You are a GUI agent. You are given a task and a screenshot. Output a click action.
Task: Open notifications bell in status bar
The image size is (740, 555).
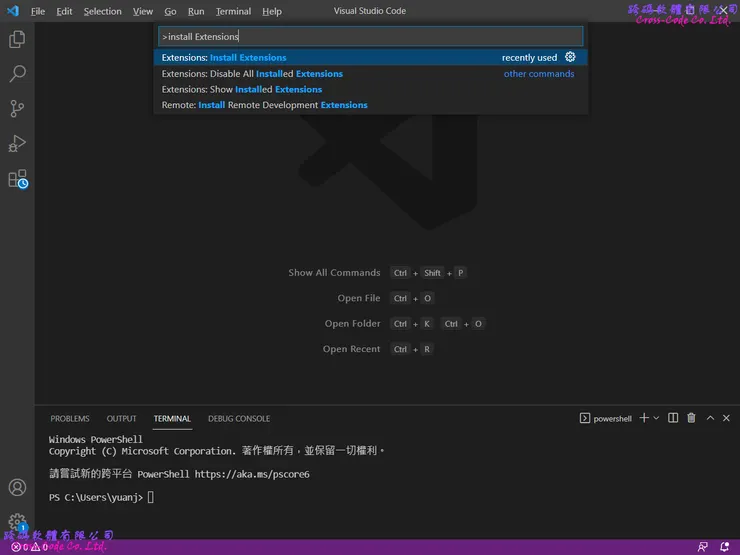[x=725, y=547]
